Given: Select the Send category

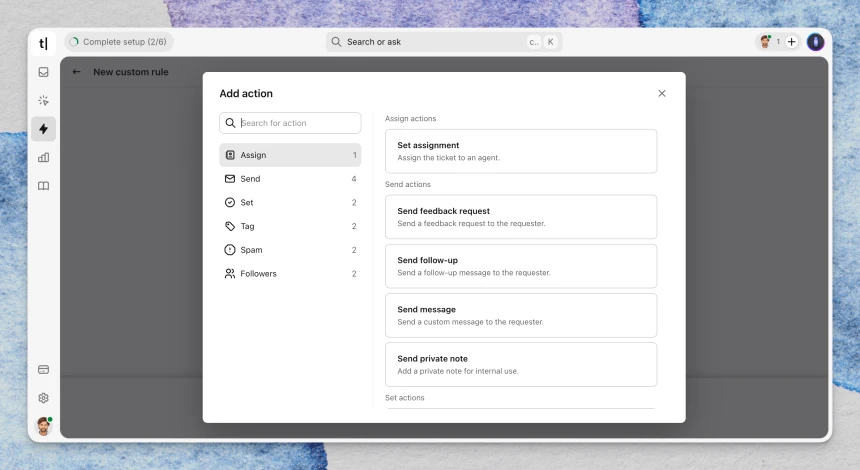Looking at the screenshot, I should point(290,179).
